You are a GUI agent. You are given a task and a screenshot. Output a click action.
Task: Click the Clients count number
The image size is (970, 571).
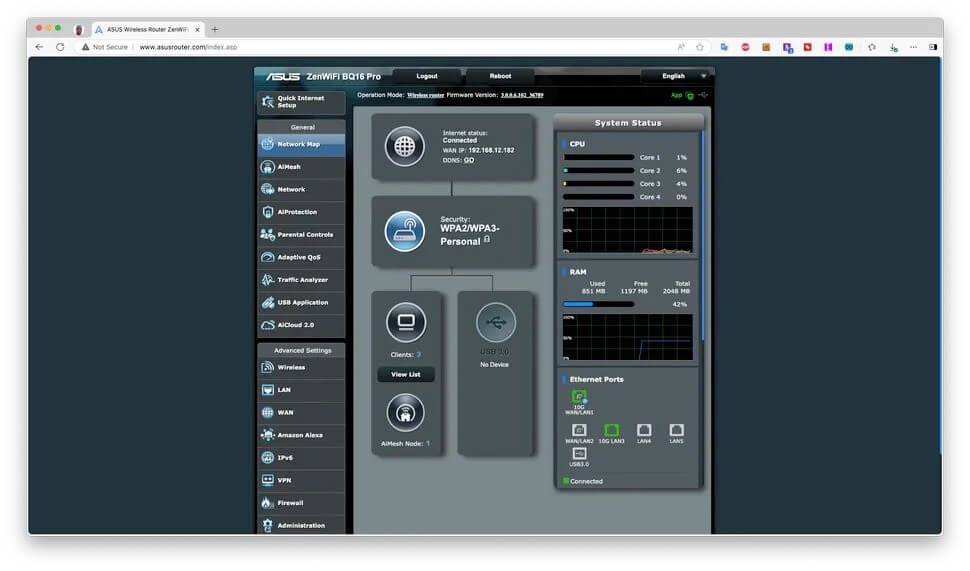click(419, 355)
